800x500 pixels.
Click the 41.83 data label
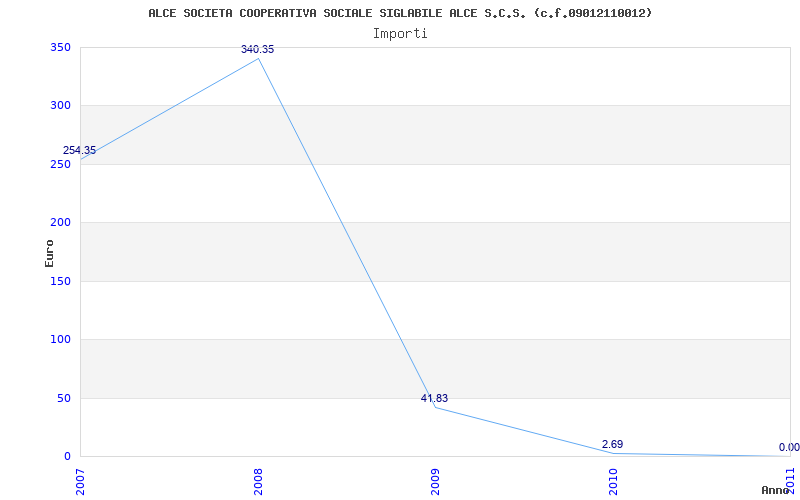(434, 398)
